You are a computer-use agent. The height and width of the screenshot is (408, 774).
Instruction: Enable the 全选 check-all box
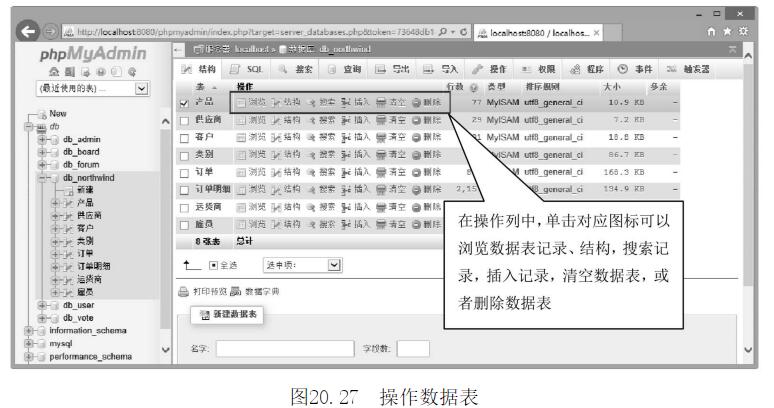[x=215, y=265]
